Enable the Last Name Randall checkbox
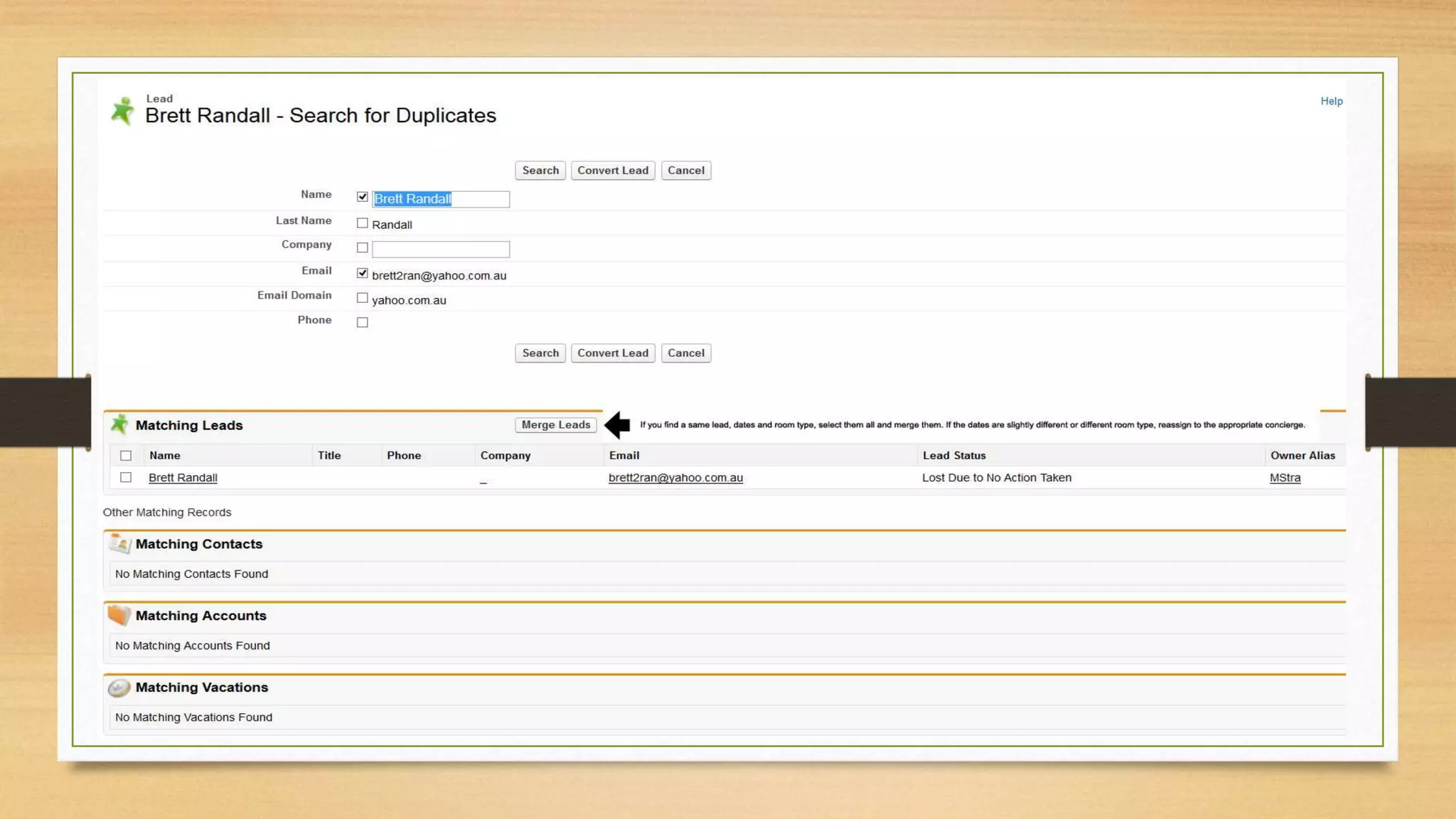Image resolution: width=1456 pixels, height=819 pixels. tap(363, 223)
